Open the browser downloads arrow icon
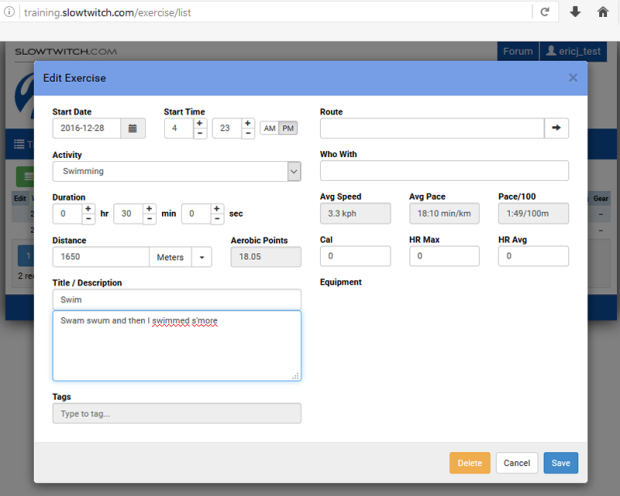 [575, 12]
